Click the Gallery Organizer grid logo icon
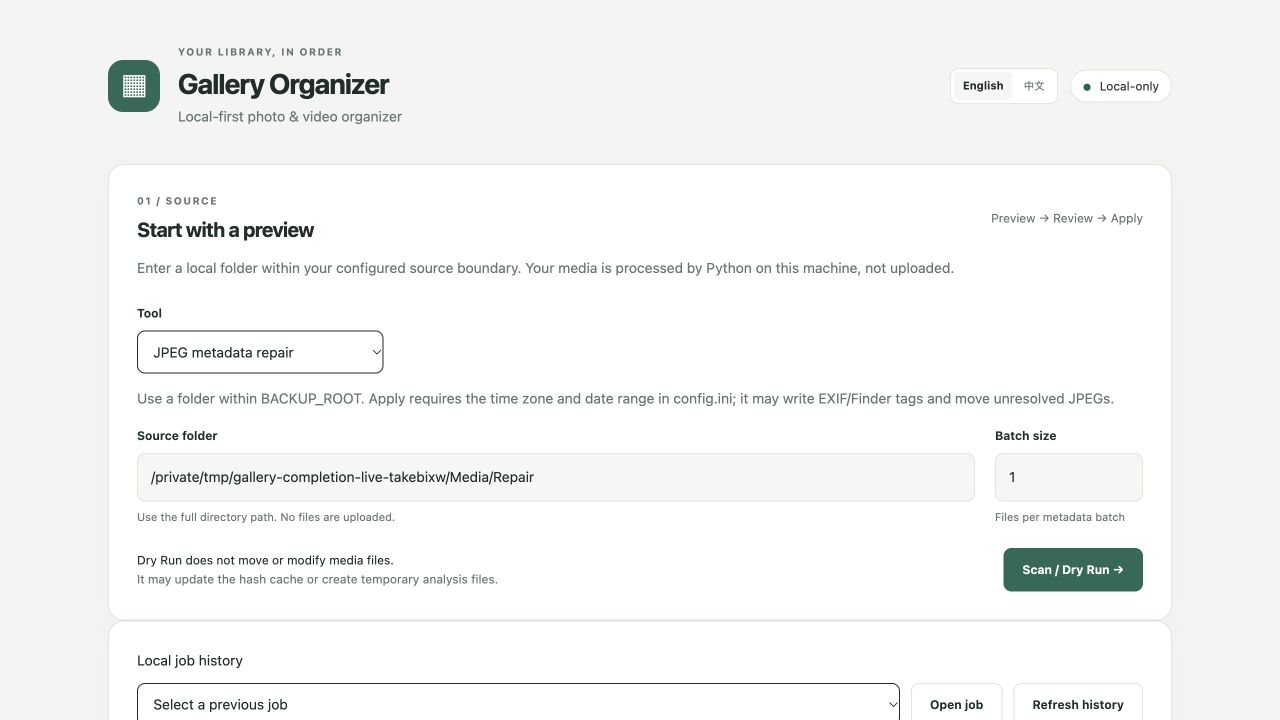 point(134,86)
